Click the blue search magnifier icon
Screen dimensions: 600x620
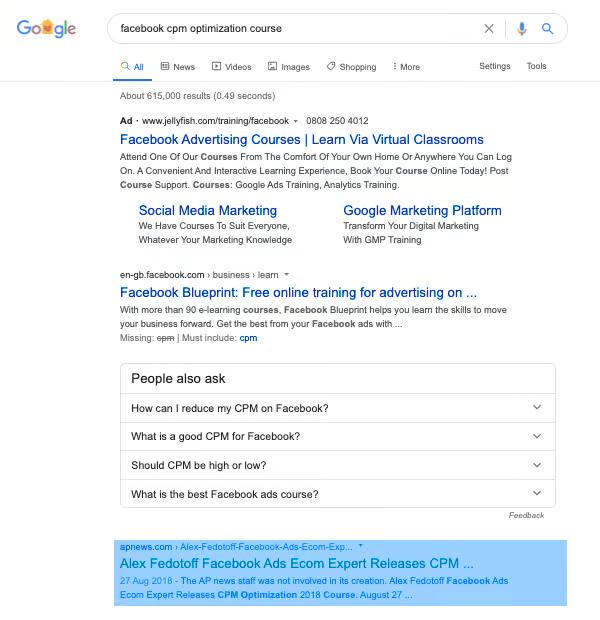(x=547, y=28)
